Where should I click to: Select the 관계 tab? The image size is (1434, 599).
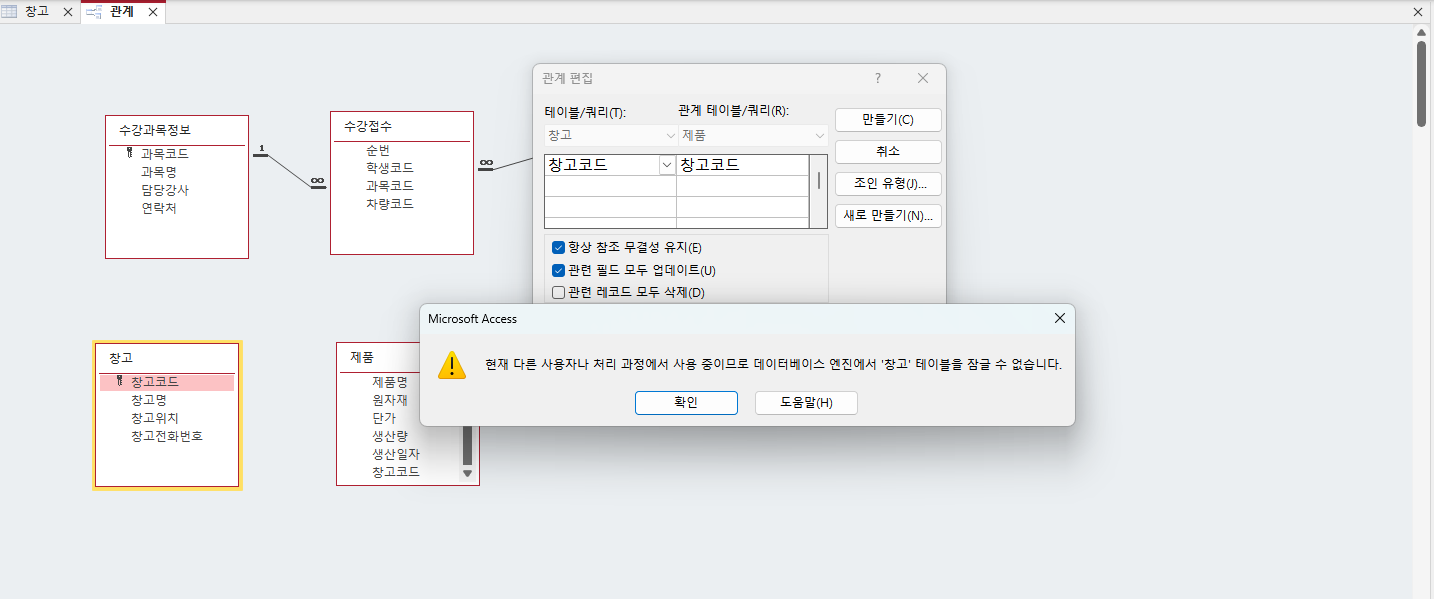point(122,12)
